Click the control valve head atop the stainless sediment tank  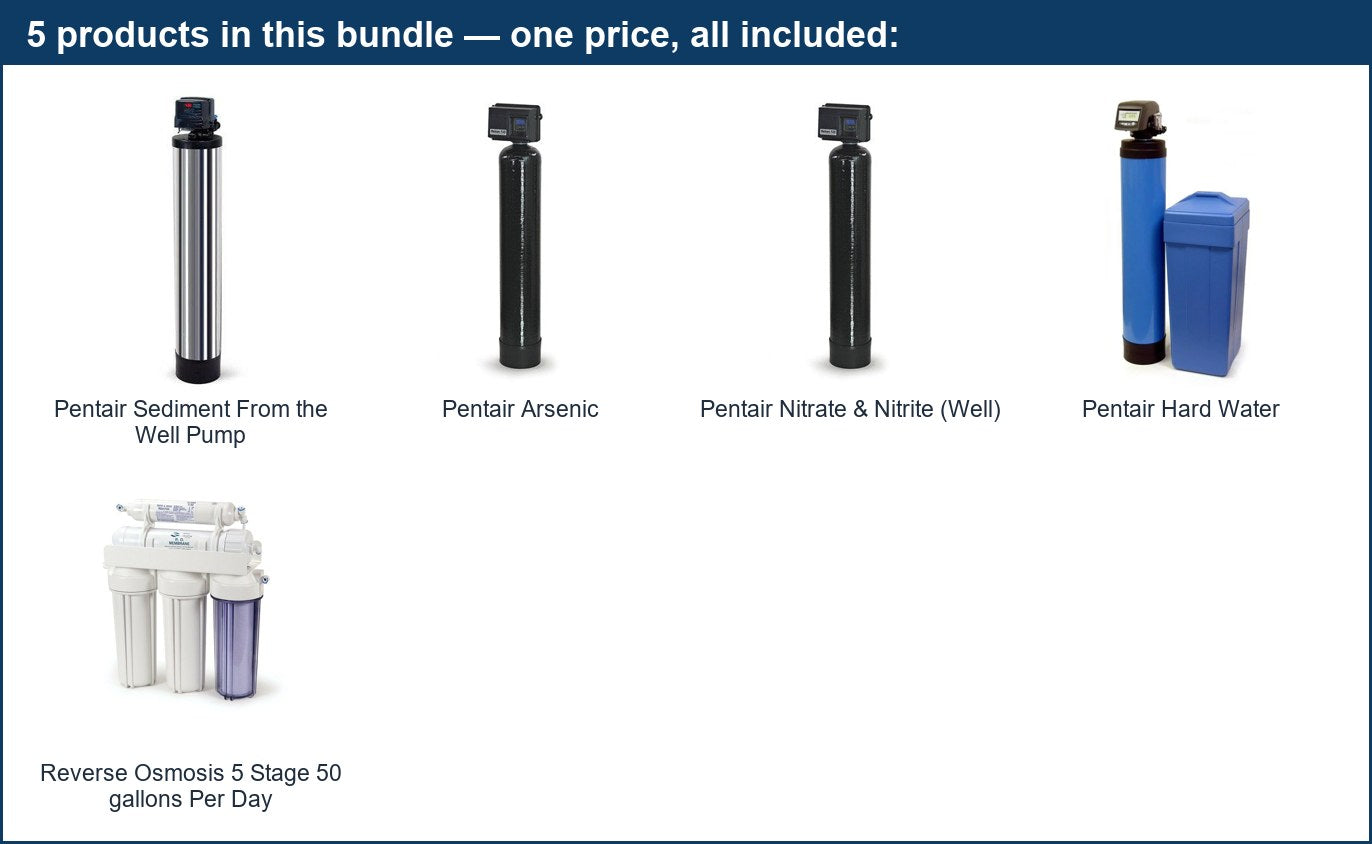pos(196,113)
